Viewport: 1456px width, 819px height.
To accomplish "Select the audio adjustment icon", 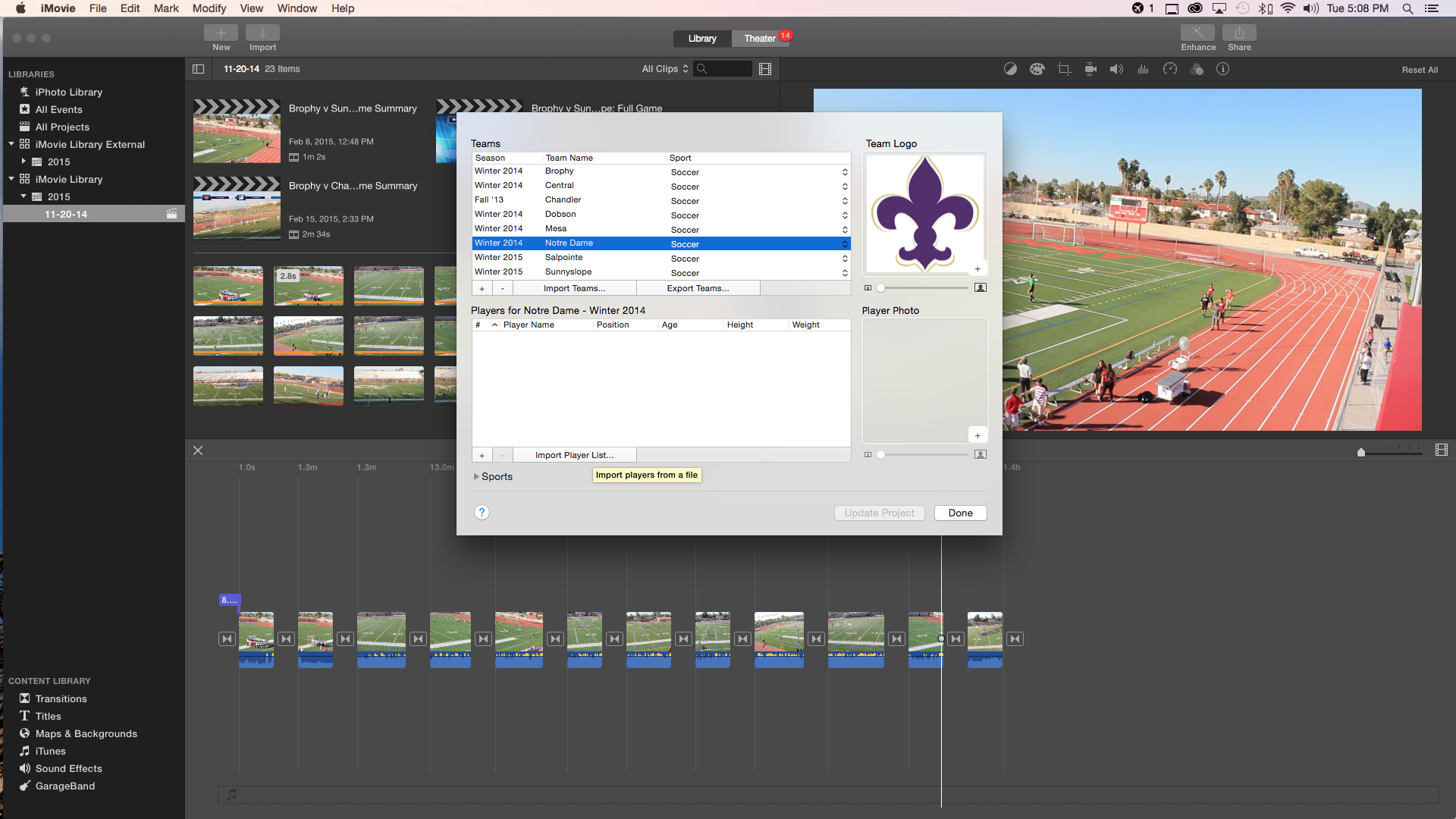I will 1116,69.
